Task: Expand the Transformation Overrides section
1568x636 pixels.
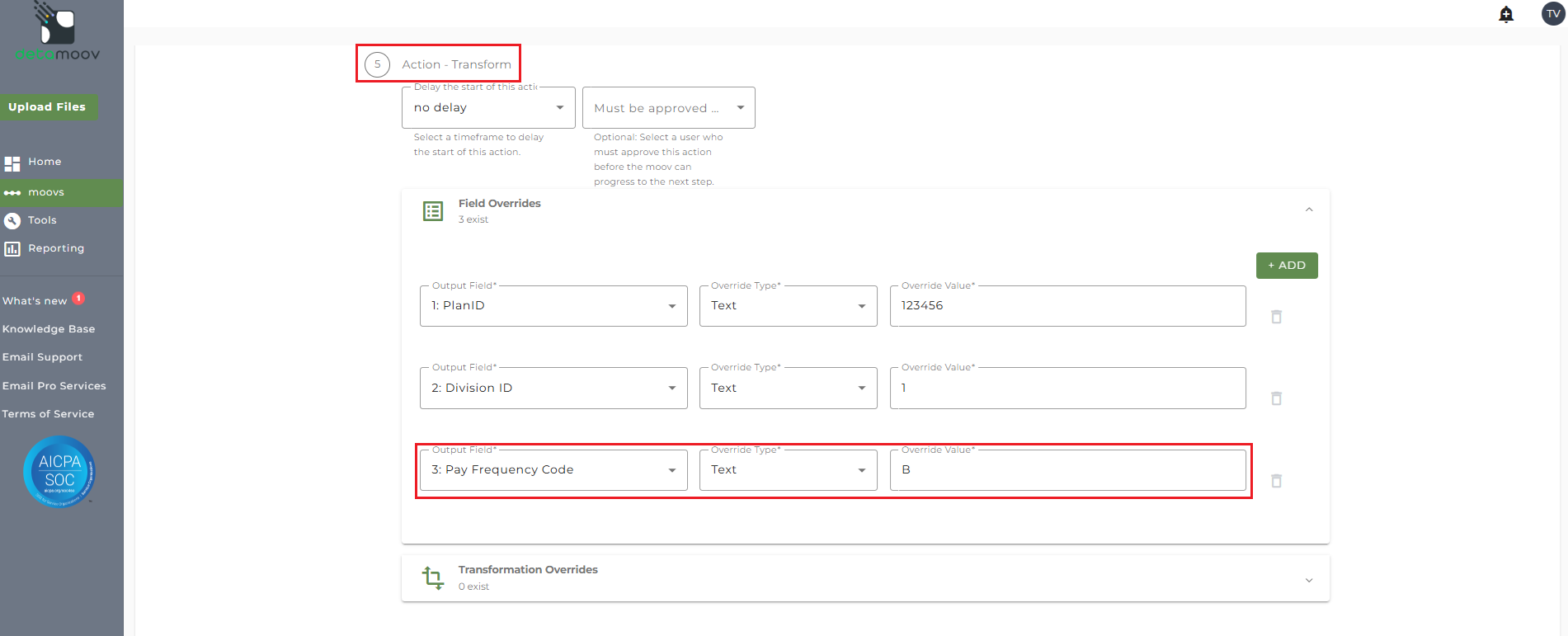Action: [1309, 580]
